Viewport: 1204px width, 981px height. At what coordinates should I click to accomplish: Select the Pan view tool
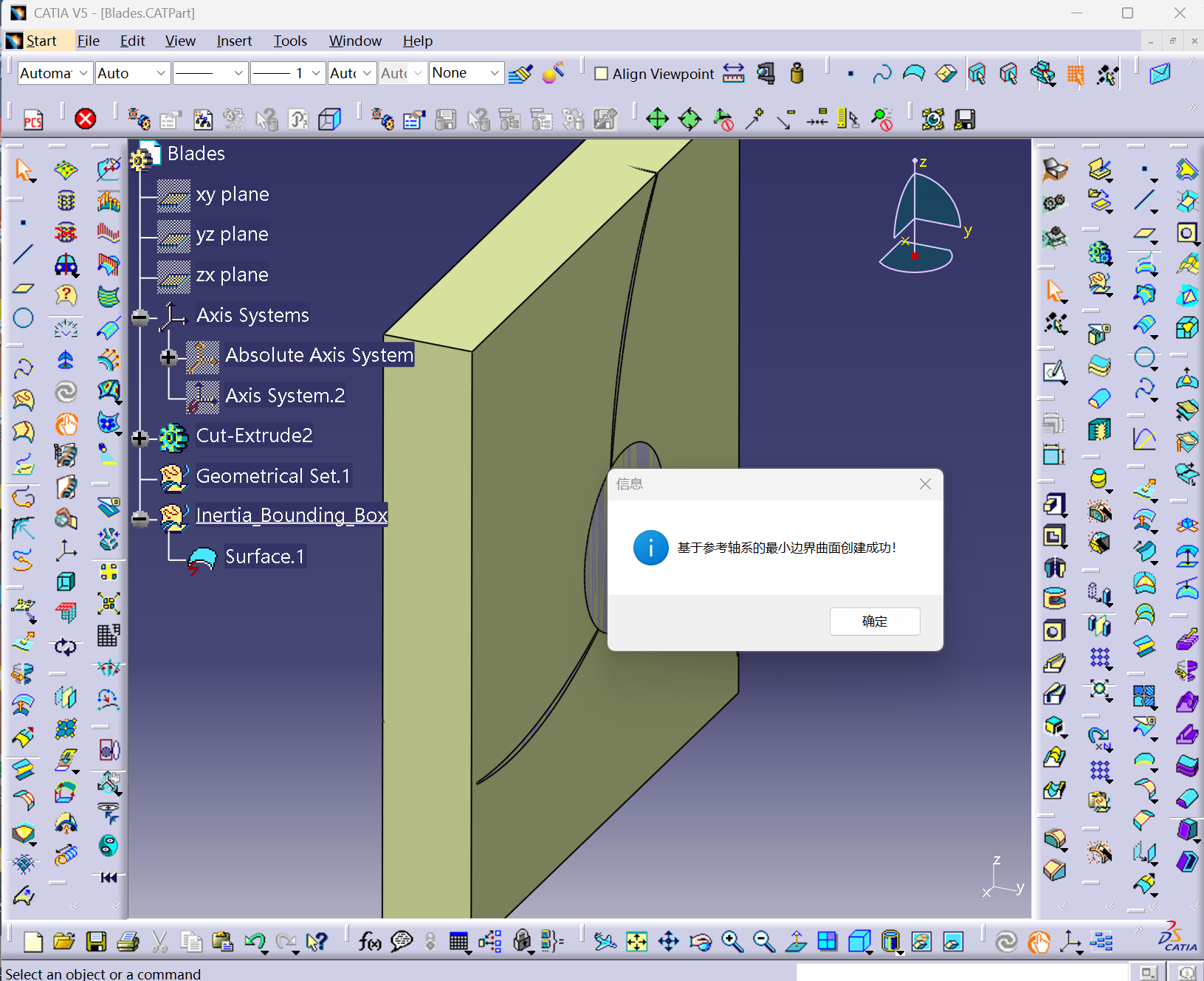pos(668,941)
